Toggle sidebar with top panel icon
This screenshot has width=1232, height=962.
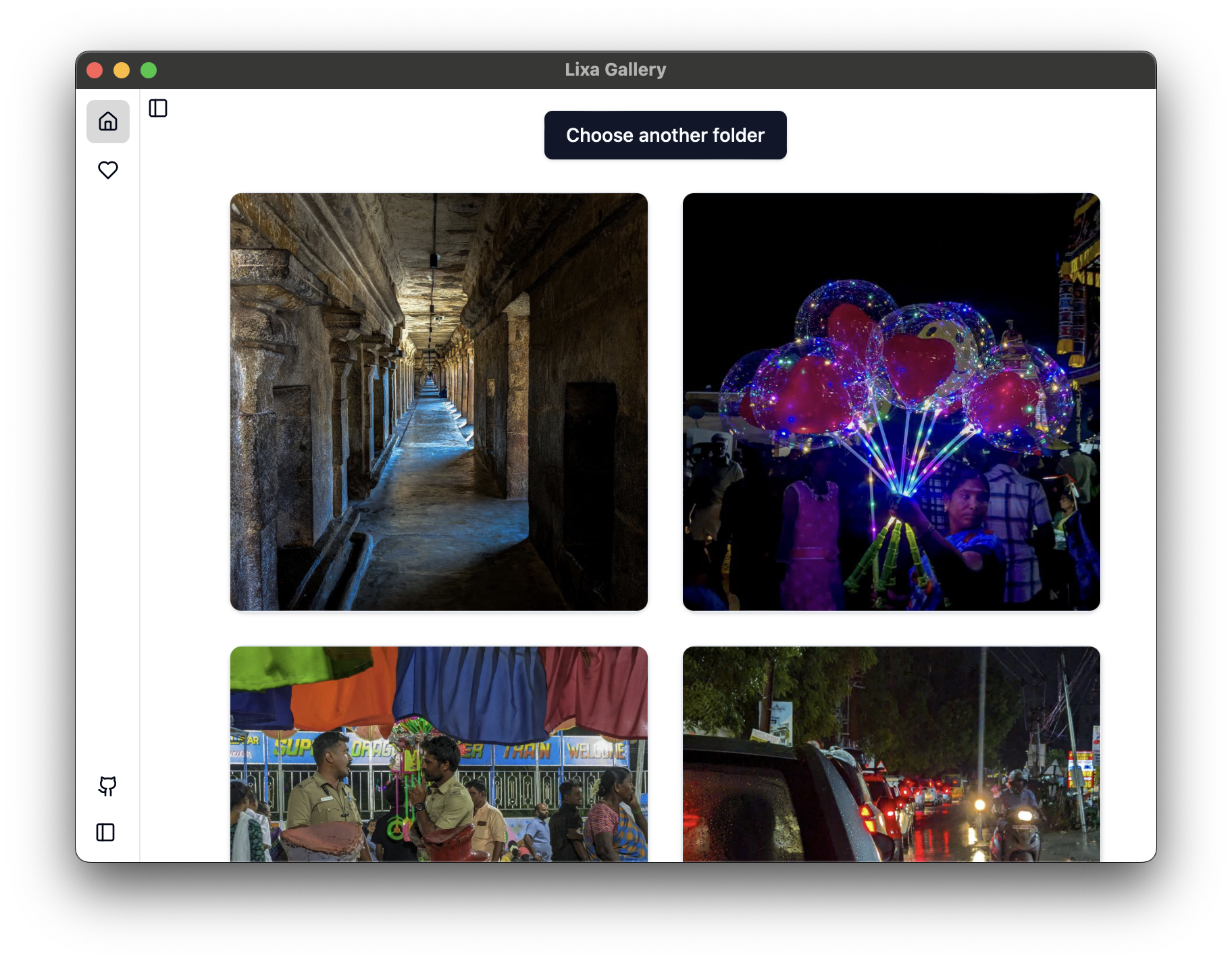[x=158, y=108]
